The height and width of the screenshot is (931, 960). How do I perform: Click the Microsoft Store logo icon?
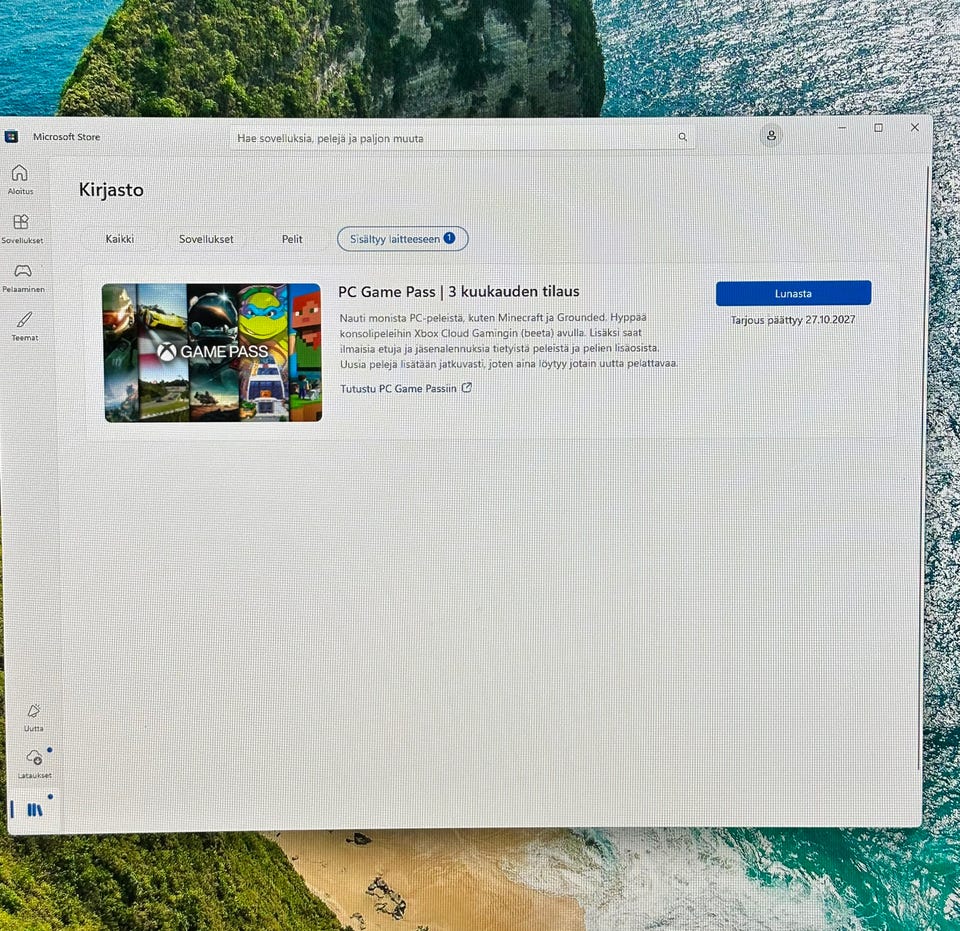(11, 136)
